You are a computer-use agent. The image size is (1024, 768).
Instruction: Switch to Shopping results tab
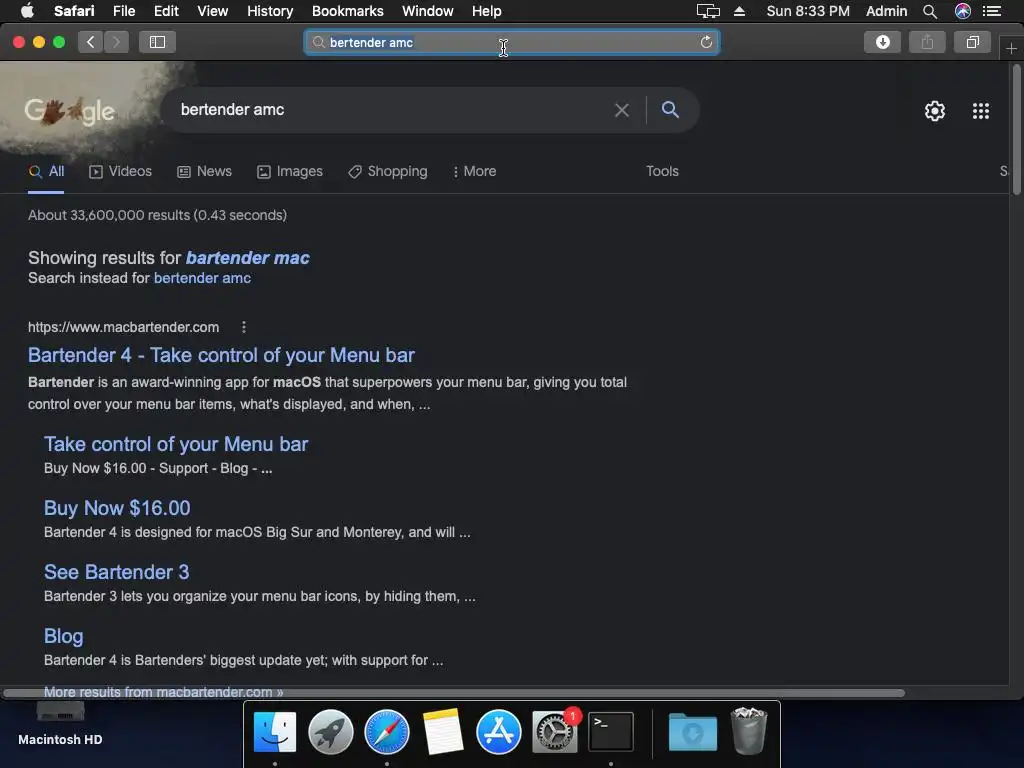388,172
